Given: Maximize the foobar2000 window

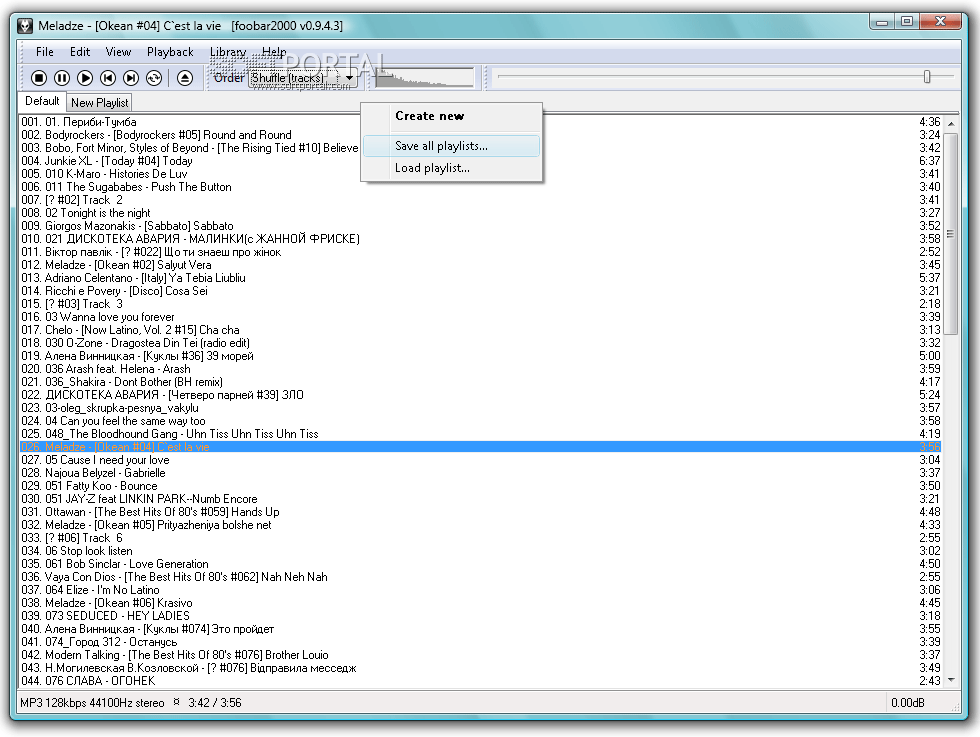Looking at the screenshot, I should 907,22.
